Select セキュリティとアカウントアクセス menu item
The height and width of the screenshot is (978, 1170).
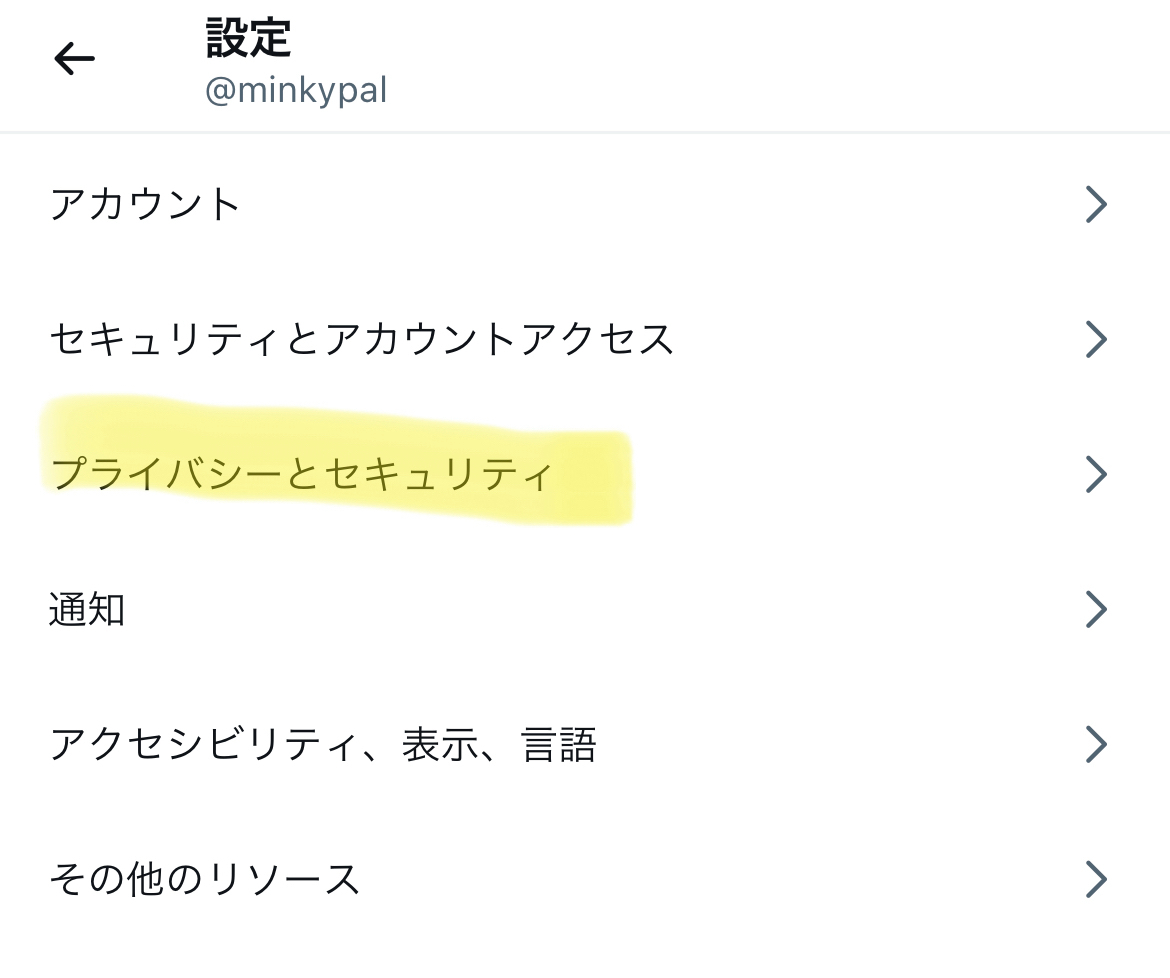coord(361,340)
